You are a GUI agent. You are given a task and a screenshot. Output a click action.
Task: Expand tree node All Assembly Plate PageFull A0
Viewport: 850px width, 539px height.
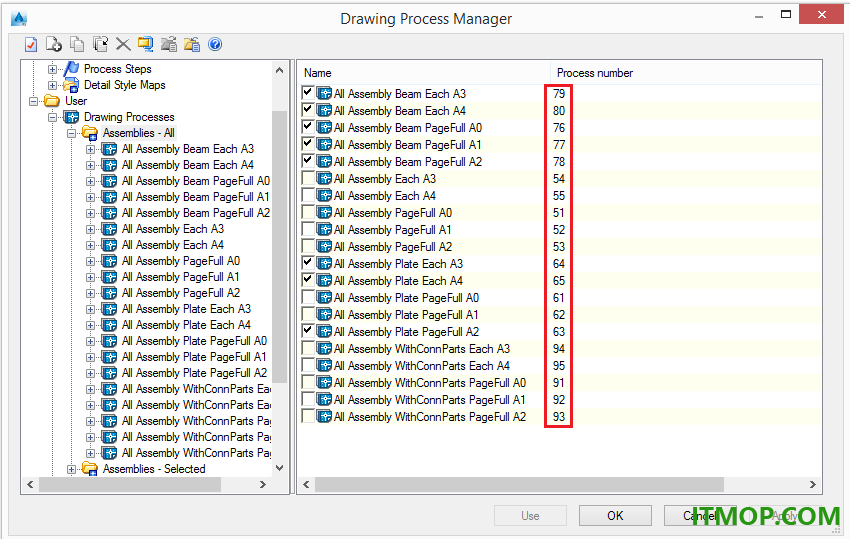click(x=91, y=341)
